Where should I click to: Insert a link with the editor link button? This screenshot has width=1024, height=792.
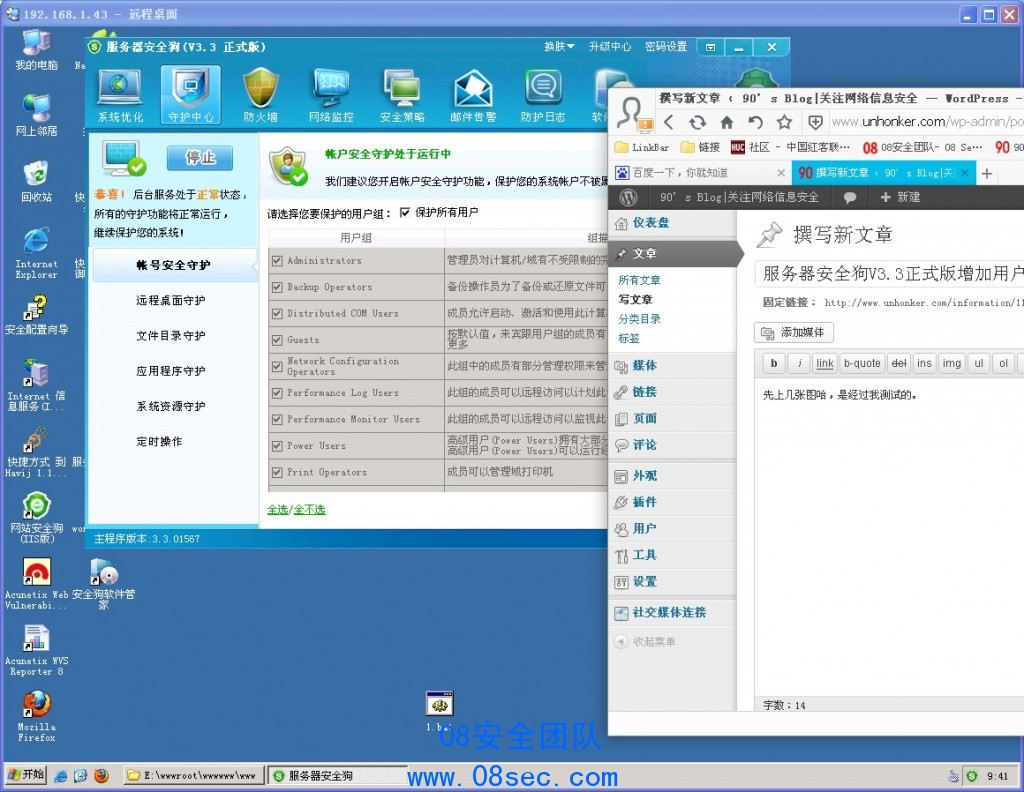[825, 363]
